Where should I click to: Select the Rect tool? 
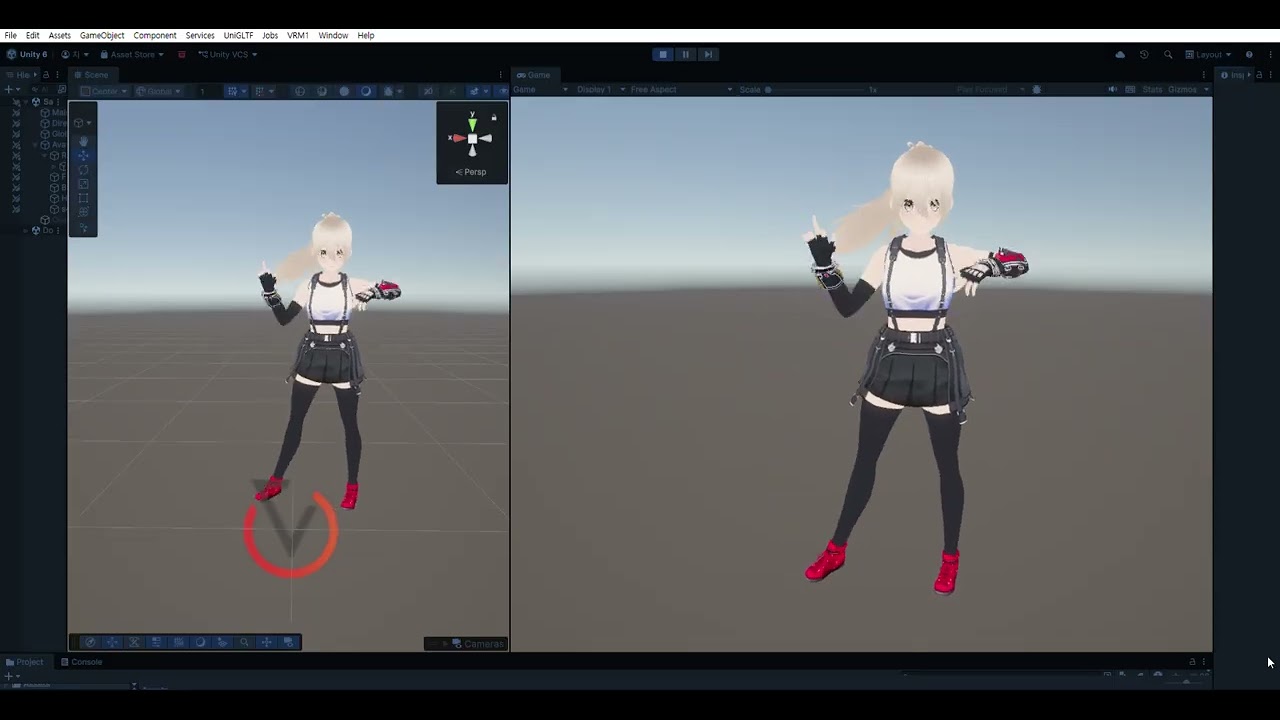click(x=83, y=198)
